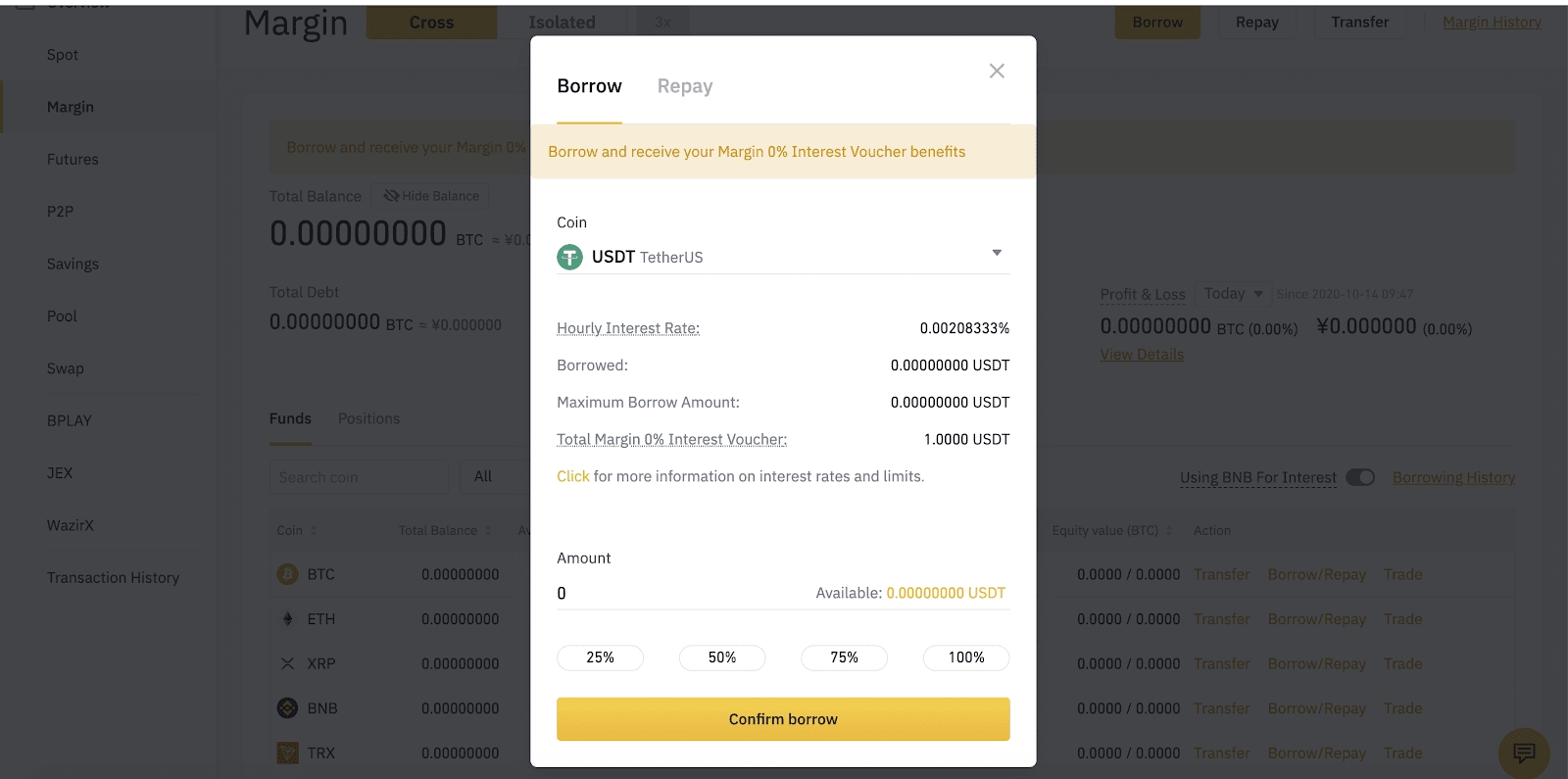Click the BNB coin icon in table

[x=287, y=707]
